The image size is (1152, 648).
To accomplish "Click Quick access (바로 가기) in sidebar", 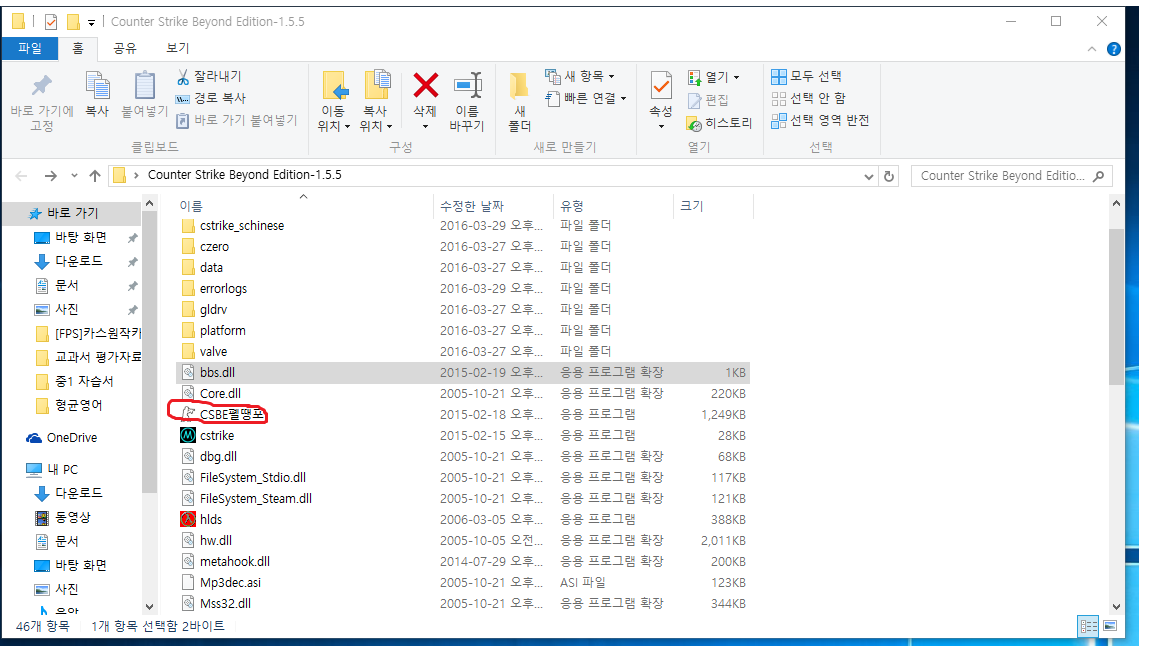I will [71, 213].
